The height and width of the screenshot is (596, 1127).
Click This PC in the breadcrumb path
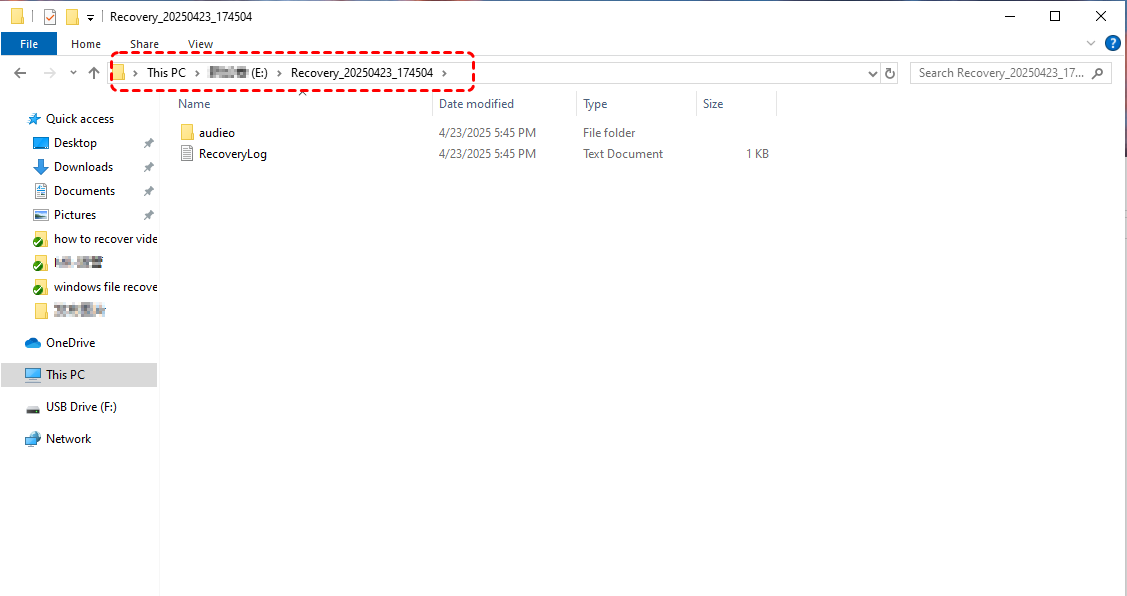[166, 73]
